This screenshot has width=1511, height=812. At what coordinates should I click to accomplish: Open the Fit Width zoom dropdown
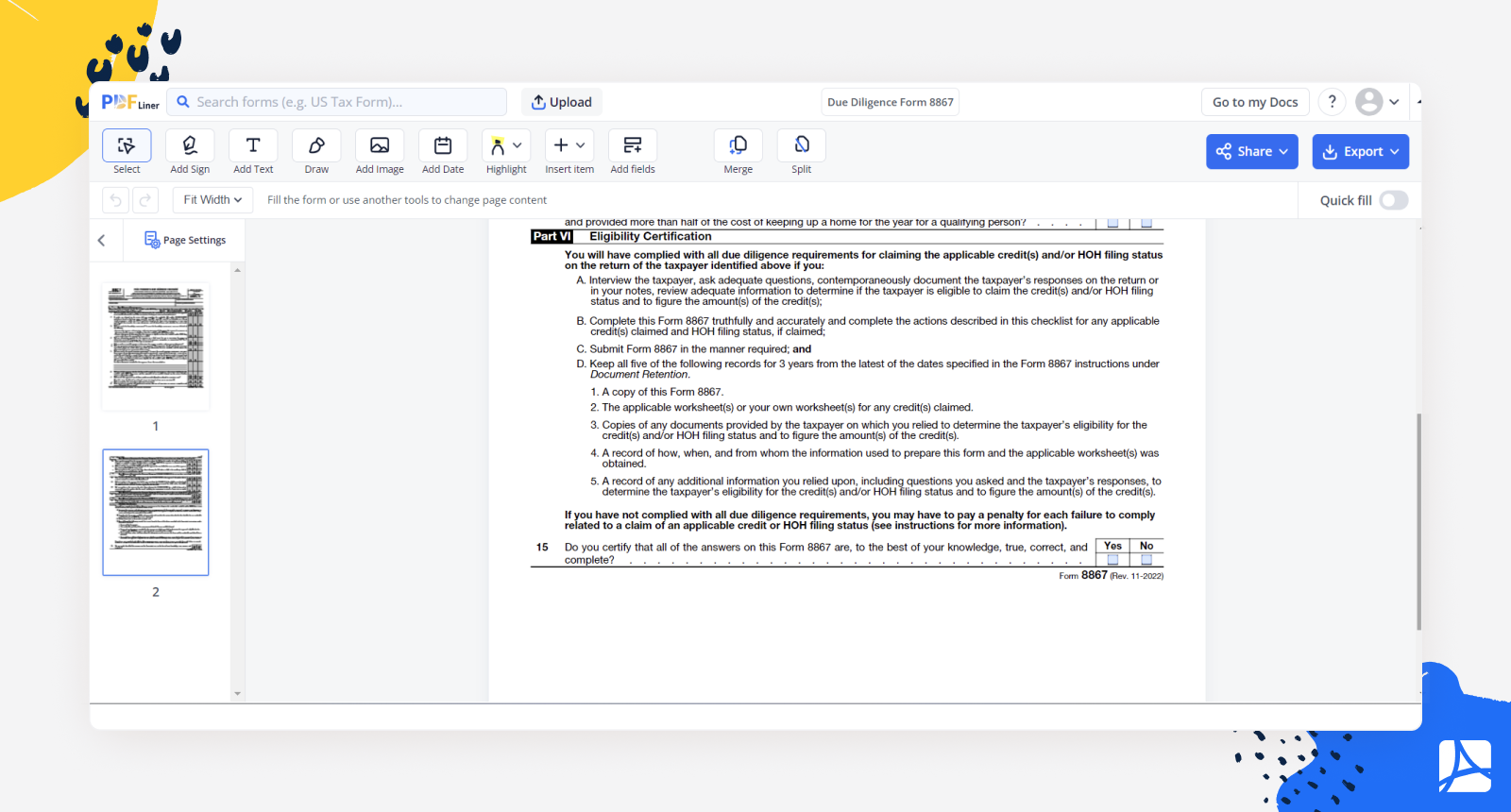point(212,200)
